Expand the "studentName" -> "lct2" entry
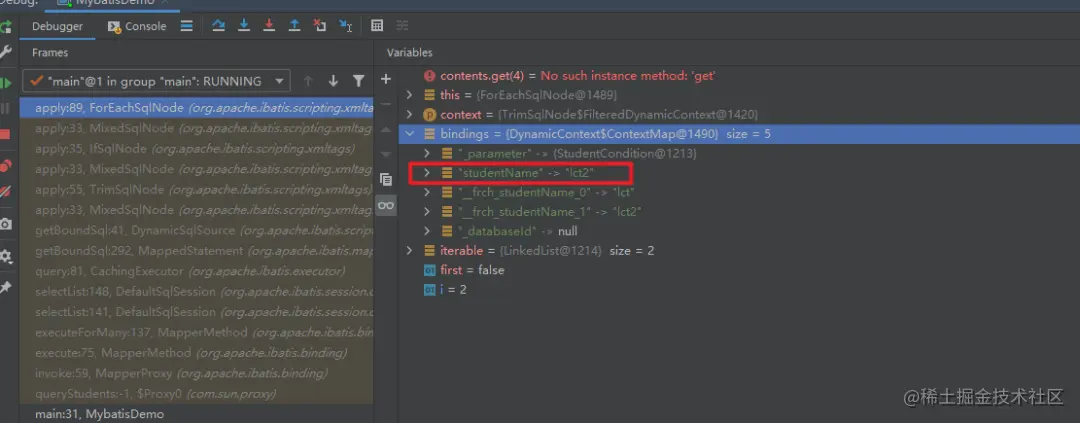Image resolution: width=1080 pixels, height=423 pixels. [x=427, y=173]
